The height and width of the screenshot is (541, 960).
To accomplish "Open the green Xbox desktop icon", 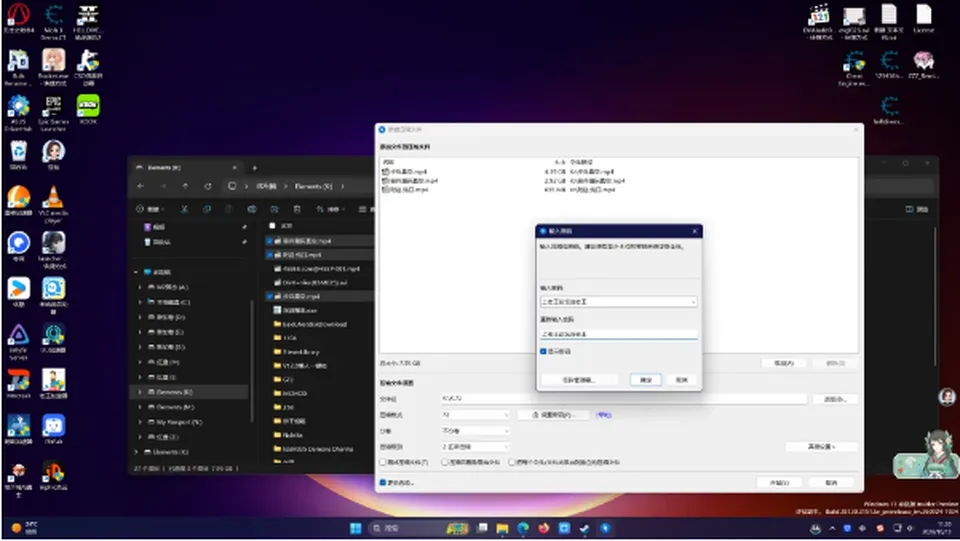I will click(x=88, y=110).
